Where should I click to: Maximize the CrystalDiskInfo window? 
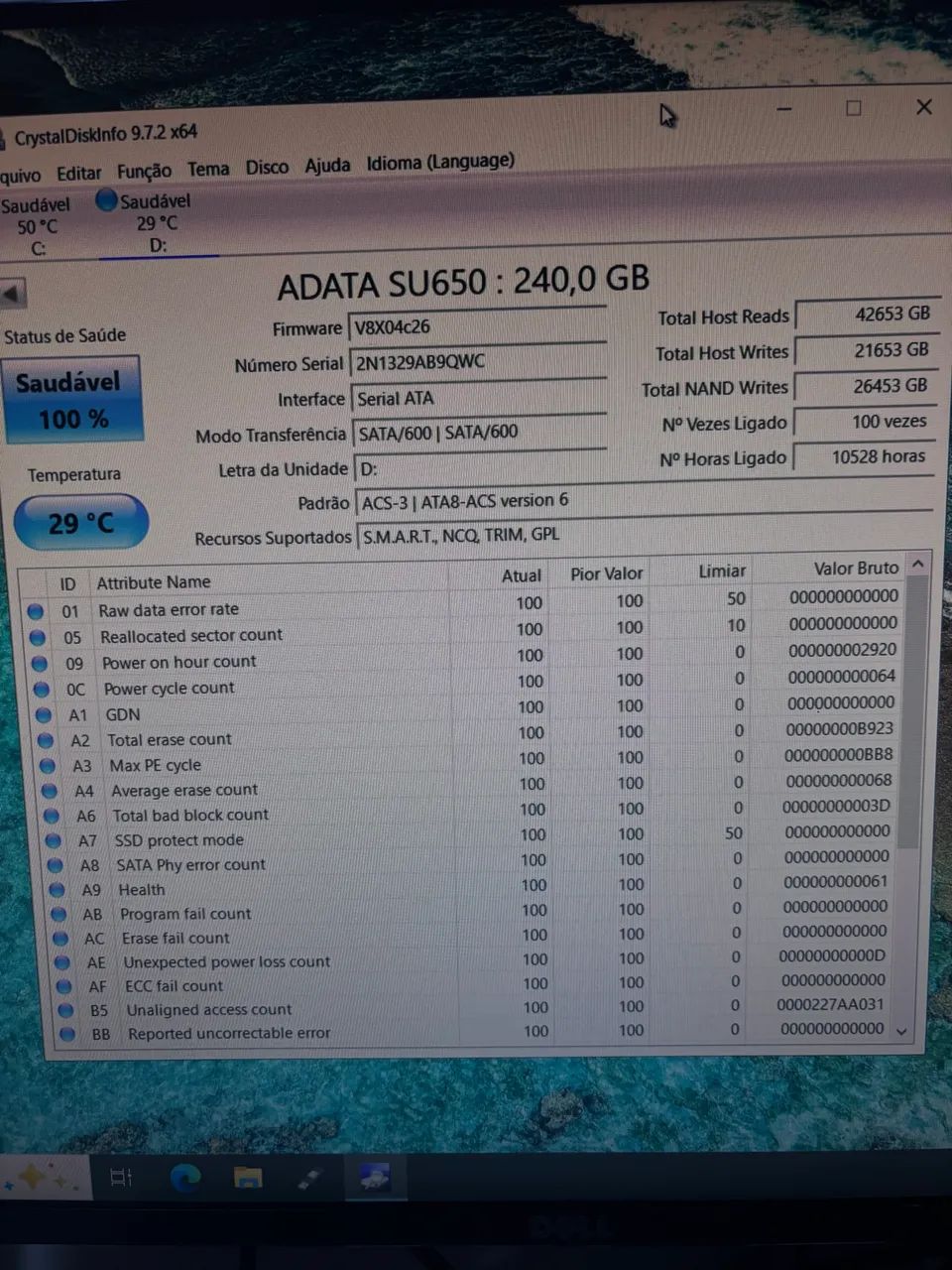[x=854, y=108]
